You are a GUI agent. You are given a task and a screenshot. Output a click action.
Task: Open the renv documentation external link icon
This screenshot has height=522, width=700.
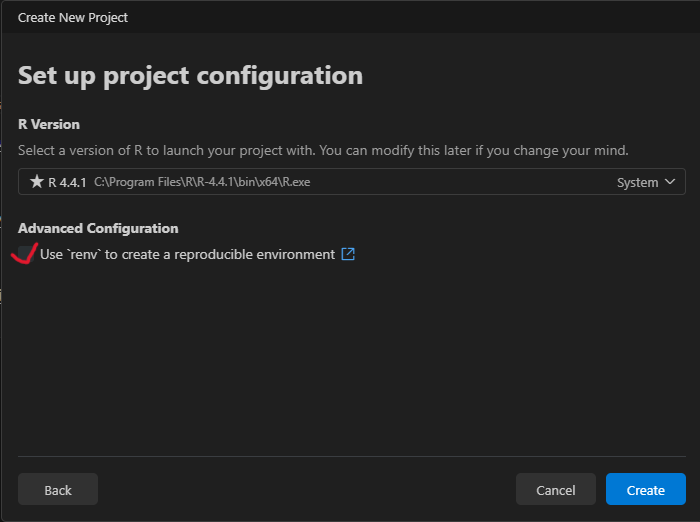click(x=348, y=254)
